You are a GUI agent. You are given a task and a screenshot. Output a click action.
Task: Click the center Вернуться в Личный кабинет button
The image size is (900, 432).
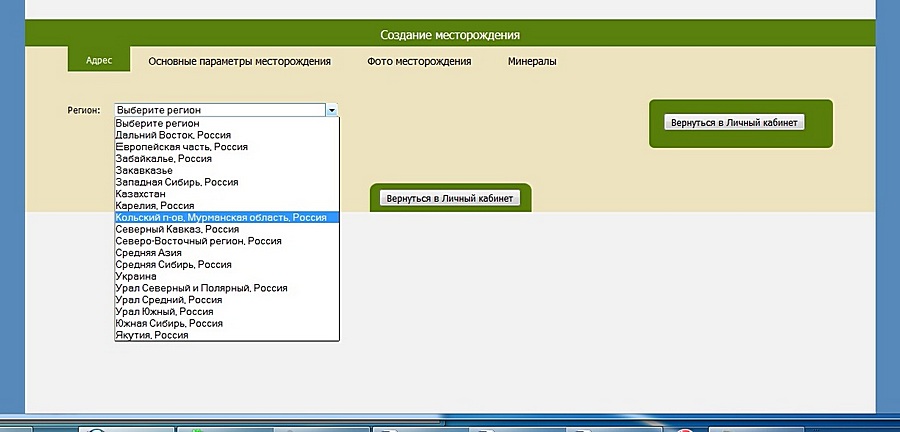[x=450, y=199]
